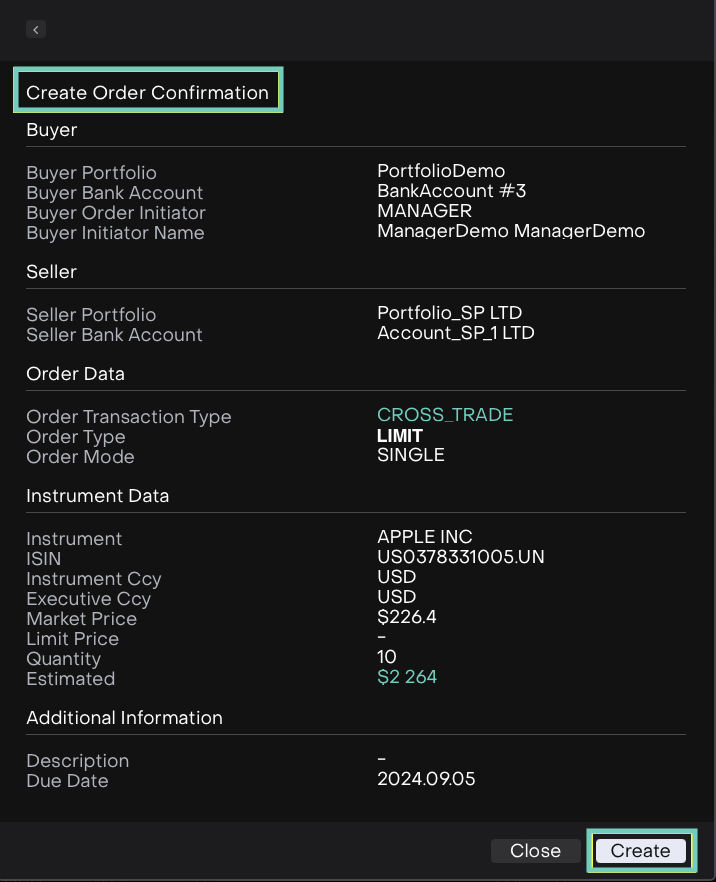Screen dimensions: 716x882
Task: Select the Portfolio_SP LTD seller portfolio
Action: [x=449, y=313]
